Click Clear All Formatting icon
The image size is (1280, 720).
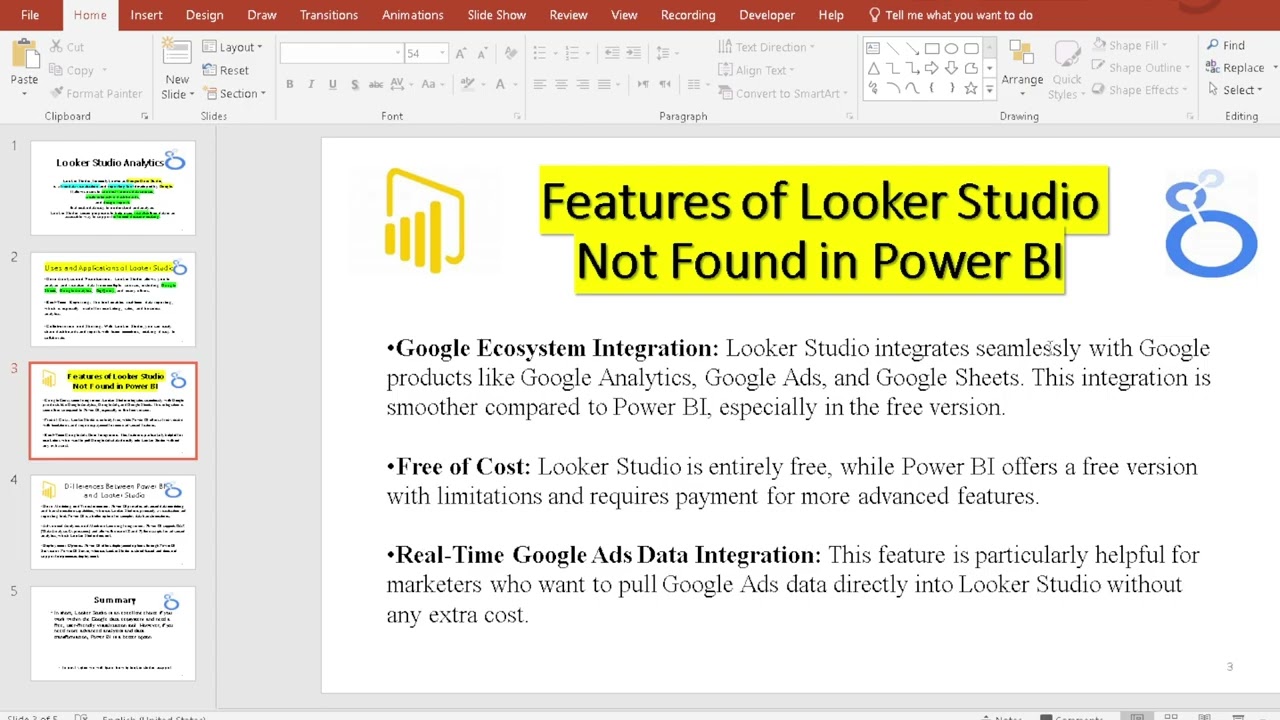coord(511,53)
